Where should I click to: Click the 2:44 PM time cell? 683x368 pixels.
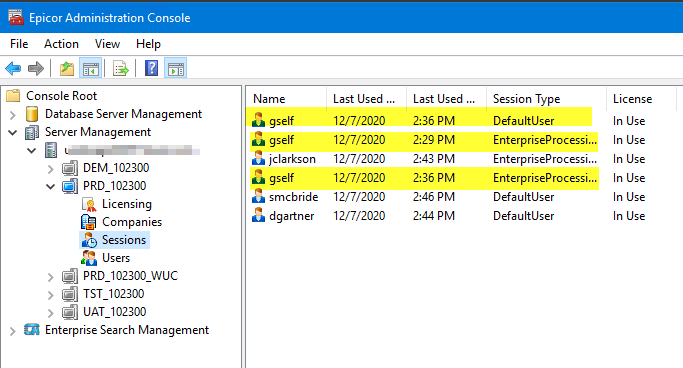(434, 216)
